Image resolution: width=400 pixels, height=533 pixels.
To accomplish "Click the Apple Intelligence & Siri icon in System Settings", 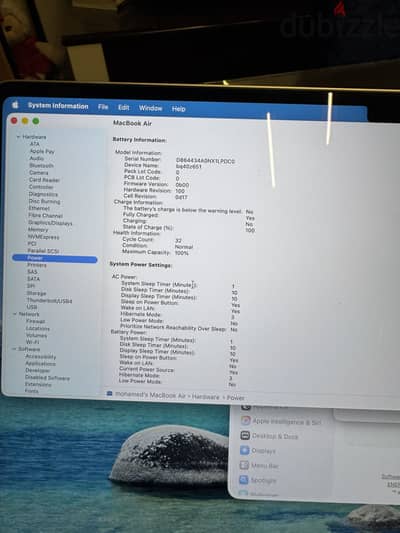I will coord(246,421).
